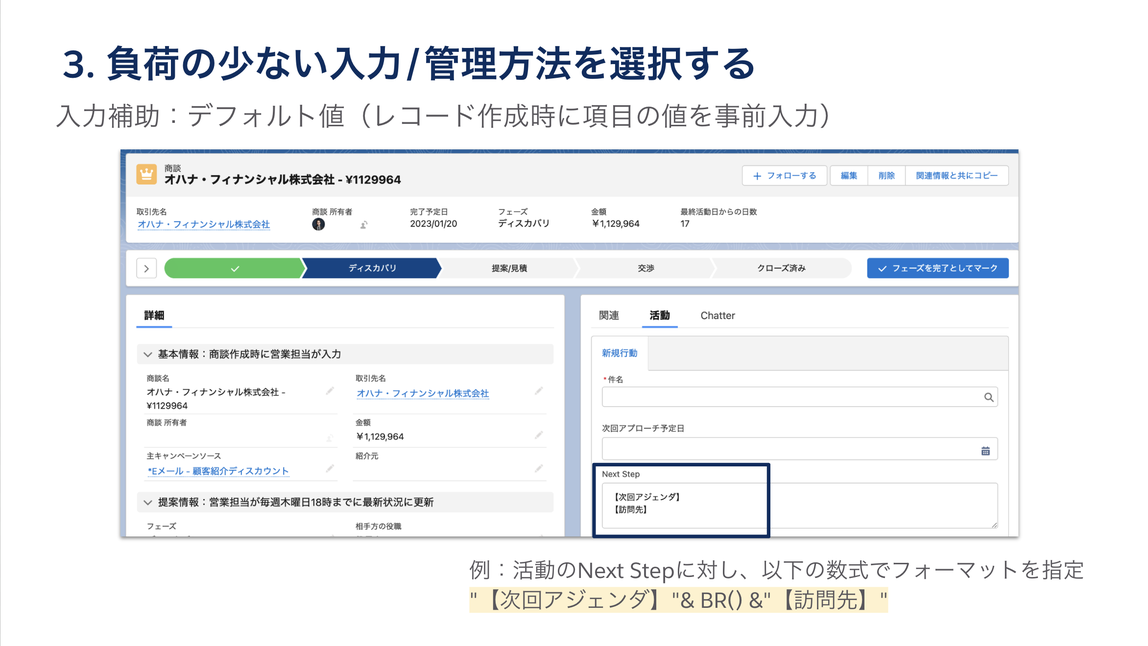
Task: Click the header 金額 value ¥1,129,964
Action: (x=616, y=223)
